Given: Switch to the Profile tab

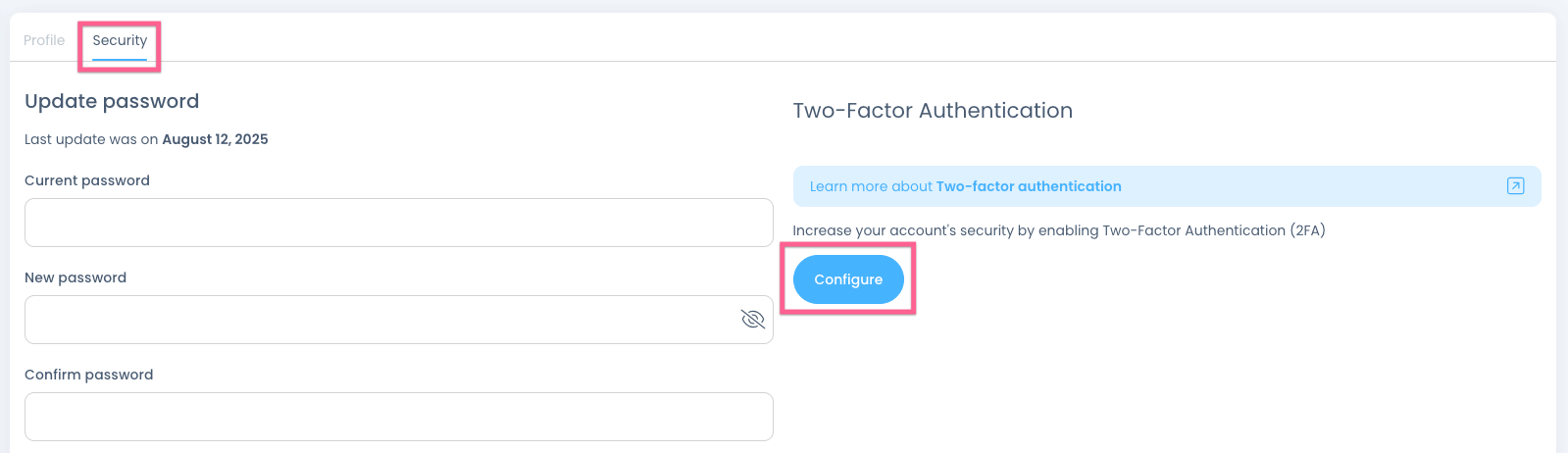Looking at the screenshot, I should click(44, 40).
